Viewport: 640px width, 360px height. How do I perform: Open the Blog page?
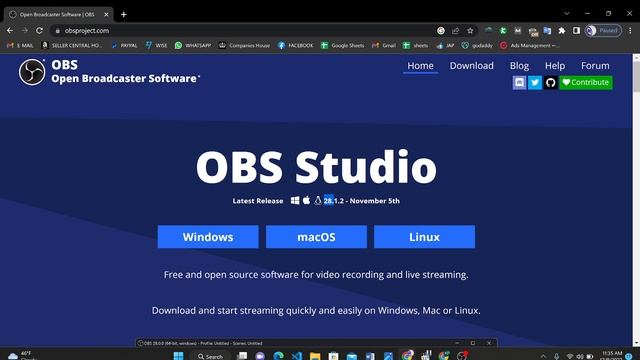[519, 66]
